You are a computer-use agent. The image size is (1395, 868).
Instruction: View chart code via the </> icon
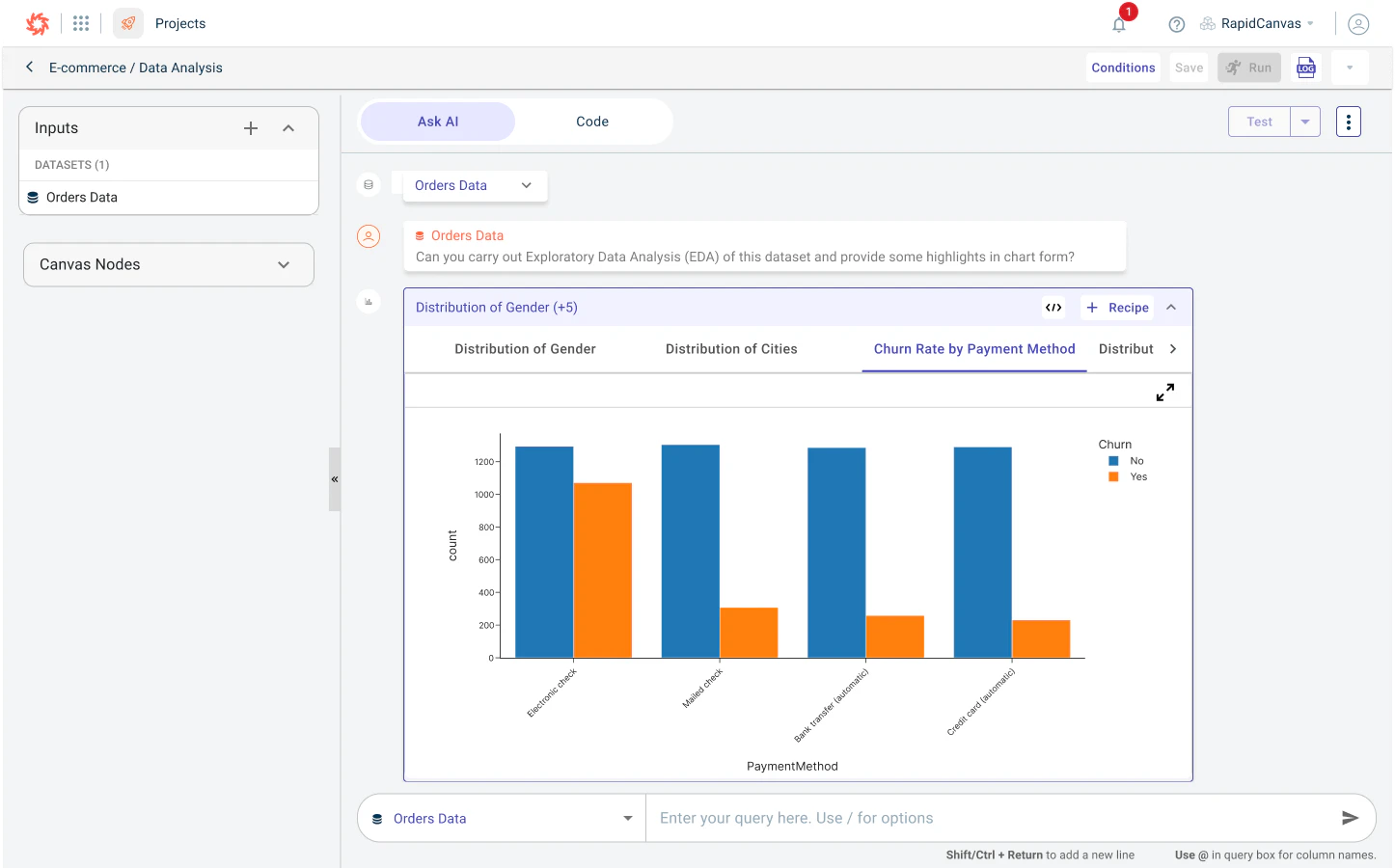tap(1053, 307)
